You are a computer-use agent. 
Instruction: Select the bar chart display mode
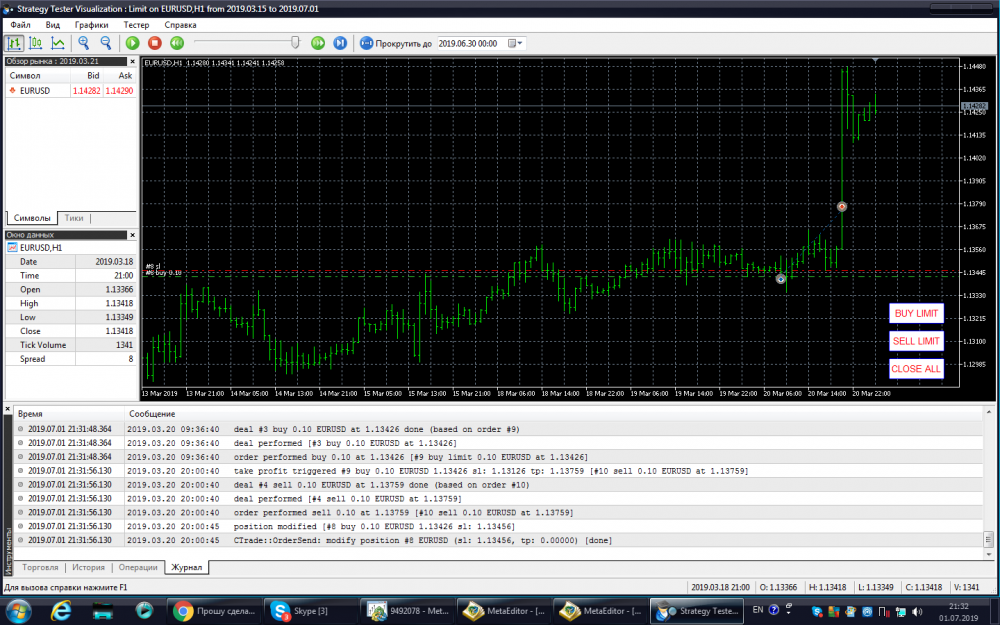(x=15, y=43)
